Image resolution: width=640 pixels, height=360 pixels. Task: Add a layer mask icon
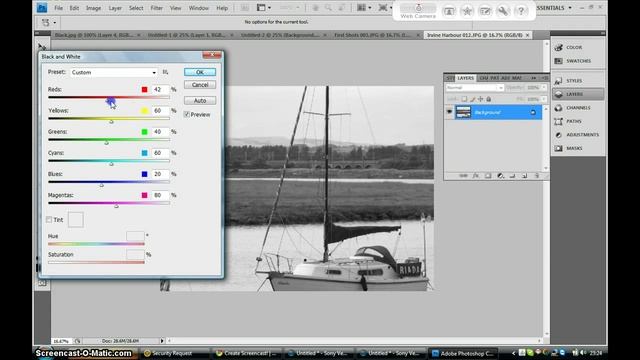(x=488, y=176)
